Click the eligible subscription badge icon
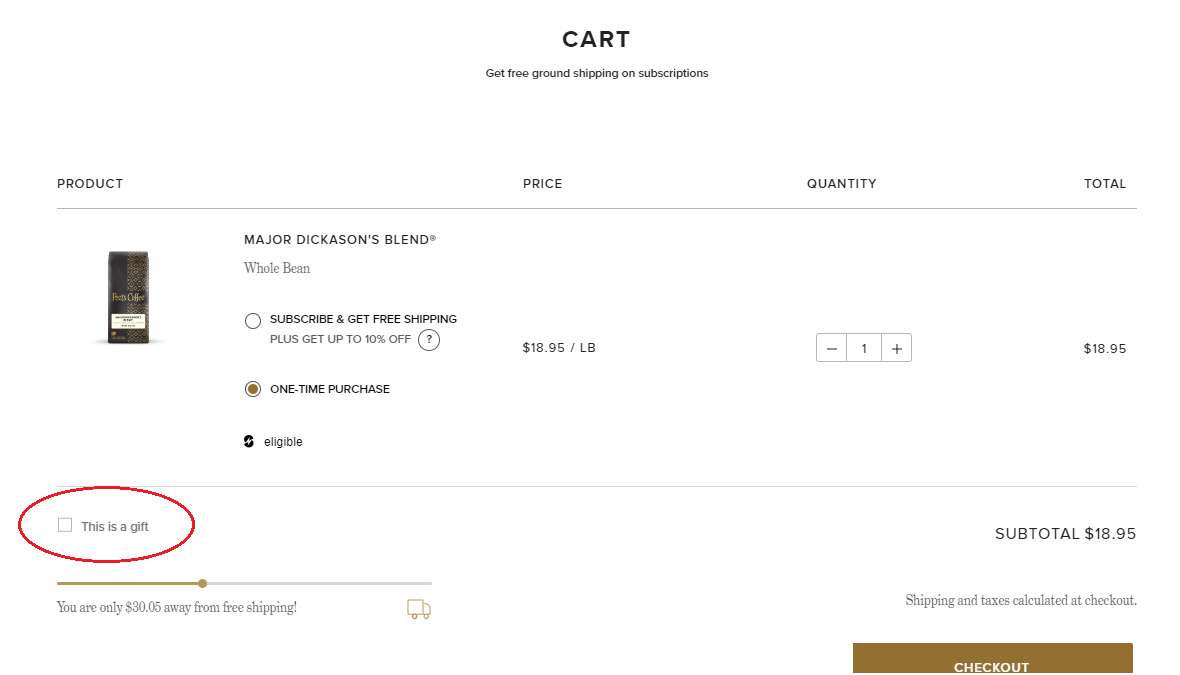The height and width of the screenshot is (675, 1180). (x=249, y=442)
